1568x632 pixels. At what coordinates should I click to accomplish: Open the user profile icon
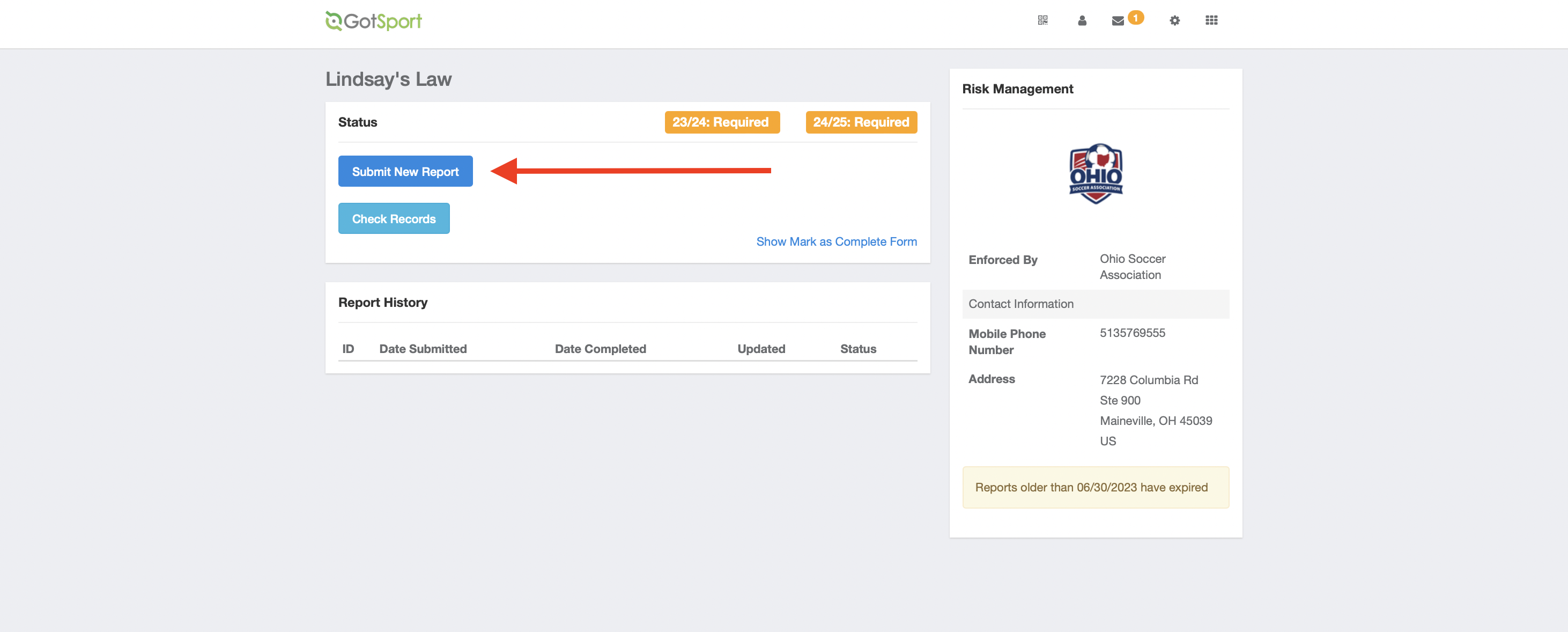(1082, 20)
